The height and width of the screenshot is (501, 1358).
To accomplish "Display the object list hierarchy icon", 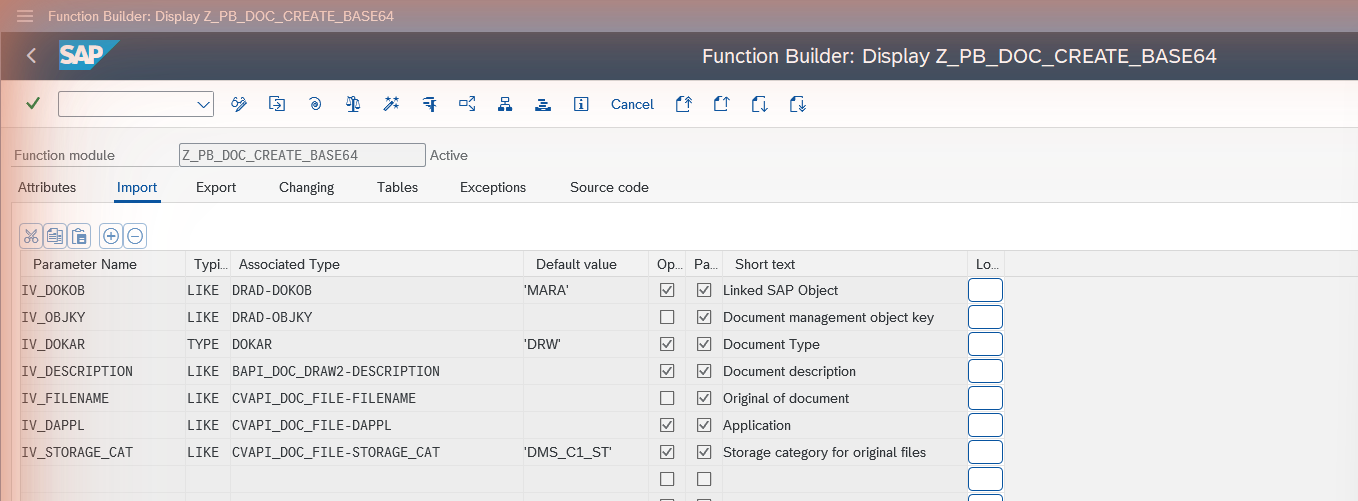I will (505, 104).
